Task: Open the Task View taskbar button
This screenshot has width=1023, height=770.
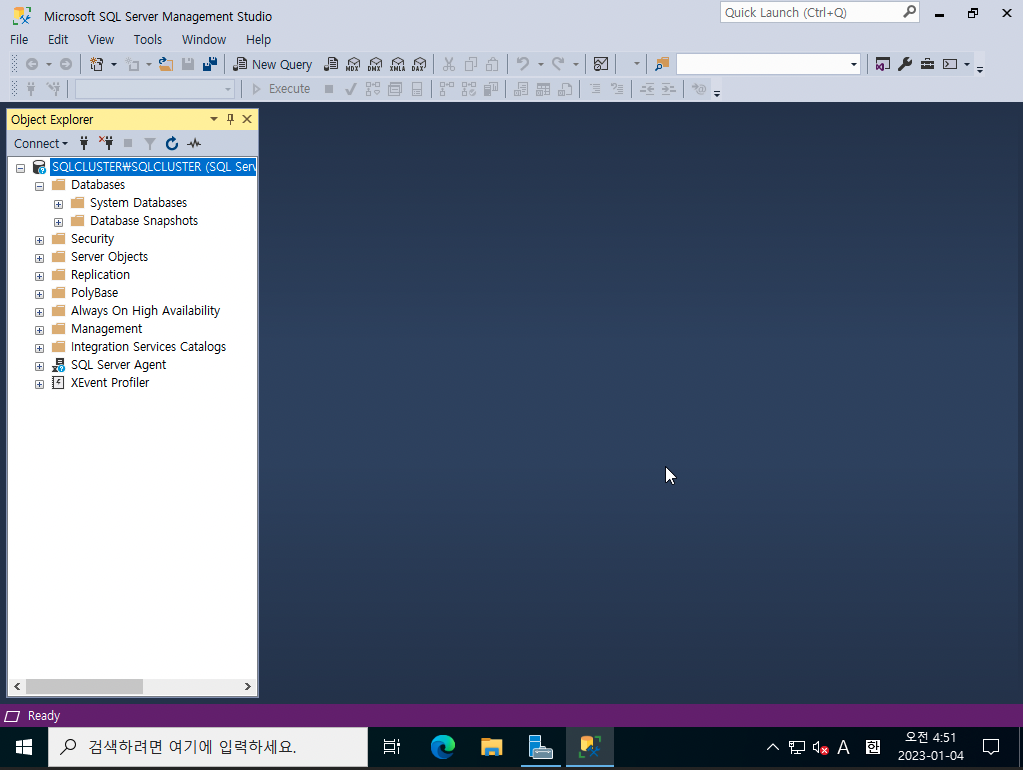Action: click(x=391, y=747)
